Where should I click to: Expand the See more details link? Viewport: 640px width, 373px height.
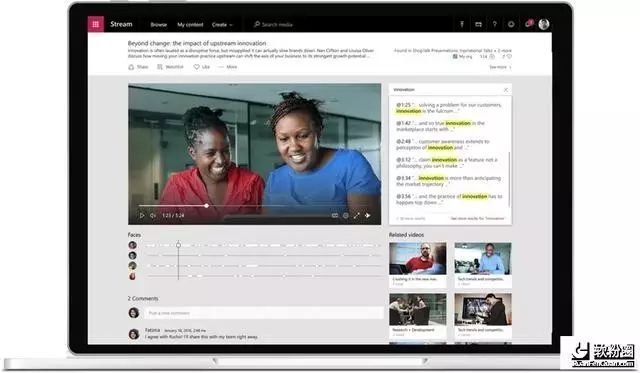pyautogui.click(x=500, y=67)
